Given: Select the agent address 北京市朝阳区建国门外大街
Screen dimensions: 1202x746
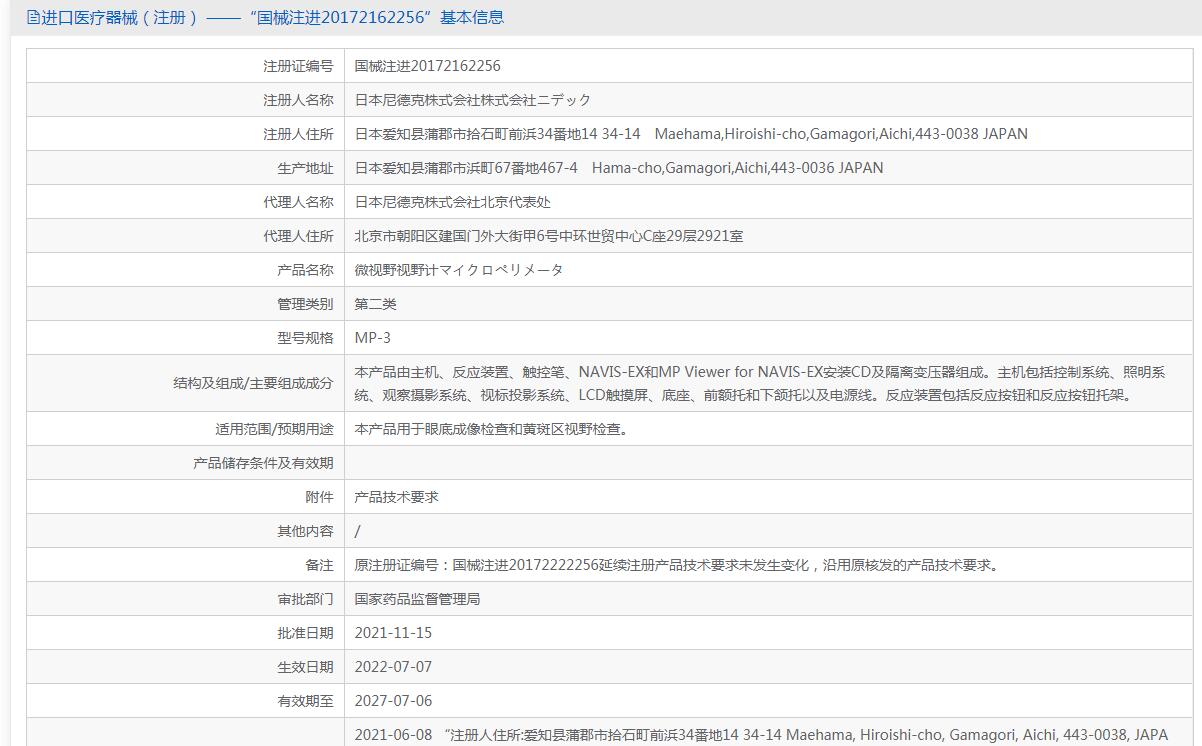Looking at the screenshot, I should point(549,236).
